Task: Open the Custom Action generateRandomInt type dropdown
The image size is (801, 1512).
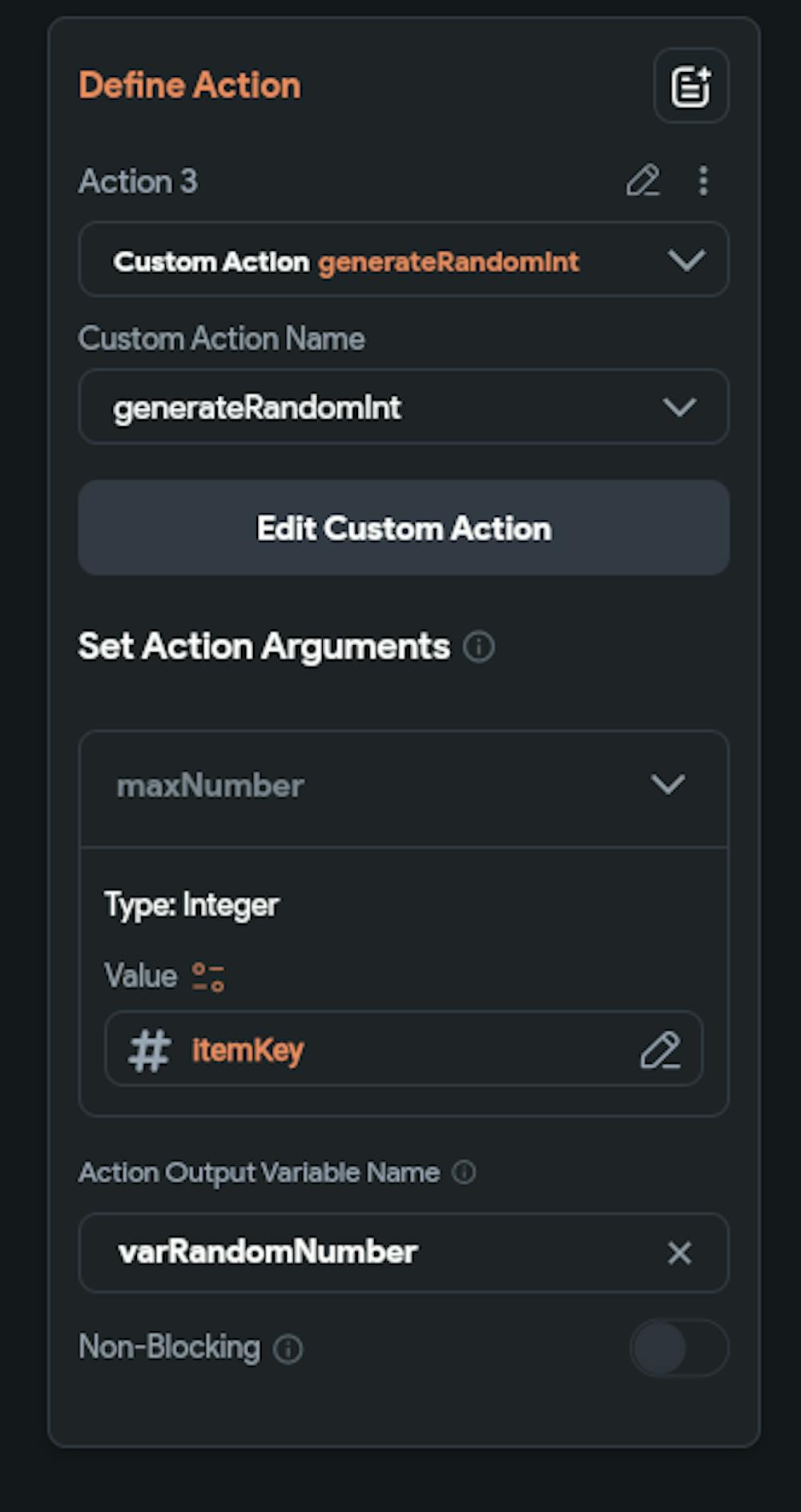Action: click(686, 260)
